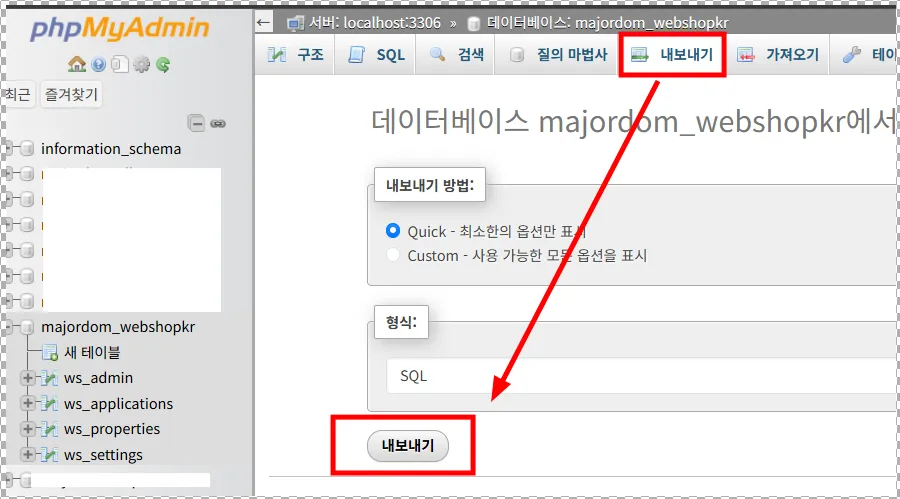Click the green reload navigation icon

[163, 64]
